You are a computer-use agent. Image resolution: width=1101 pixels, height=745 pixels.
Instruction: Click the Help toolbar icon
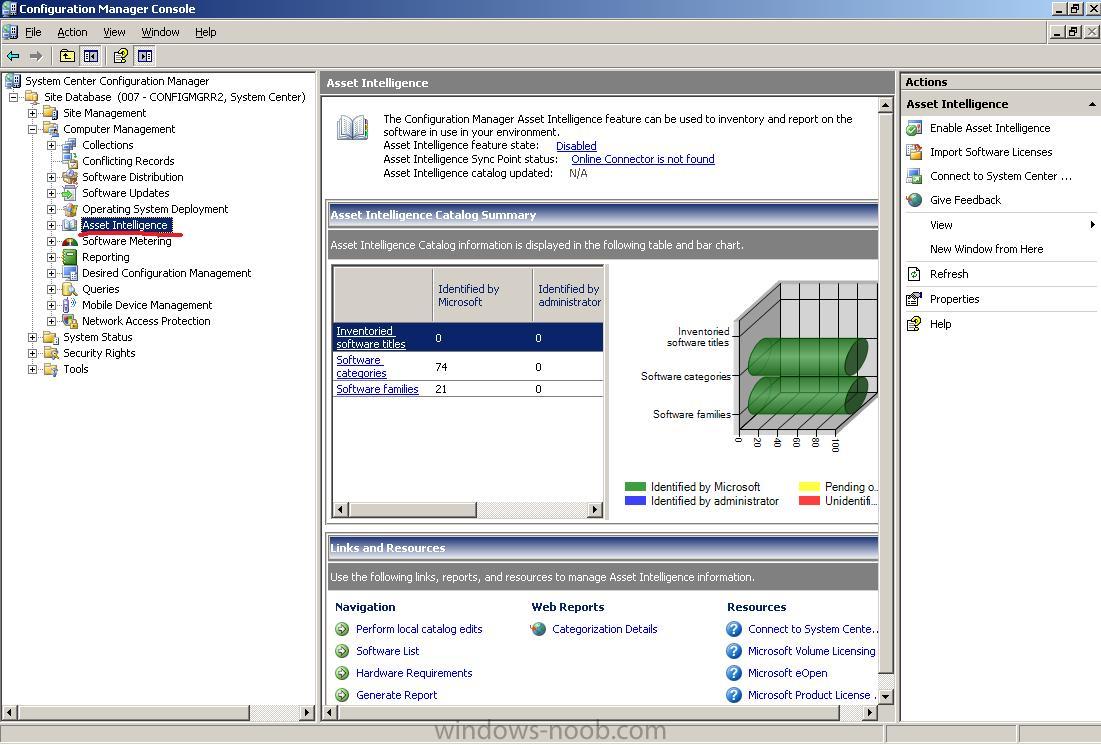121,56
